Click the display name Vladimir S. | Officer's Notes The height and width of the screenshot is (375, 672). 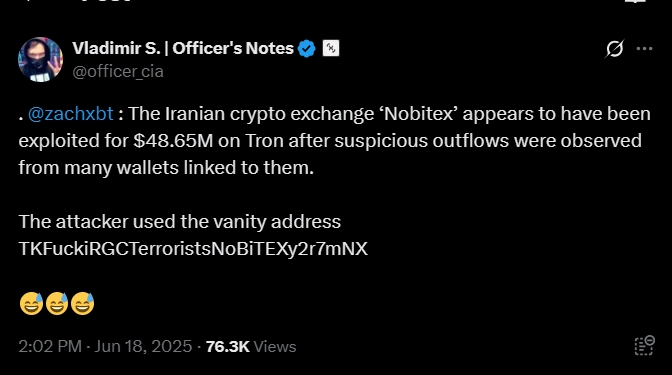point(183,48)
